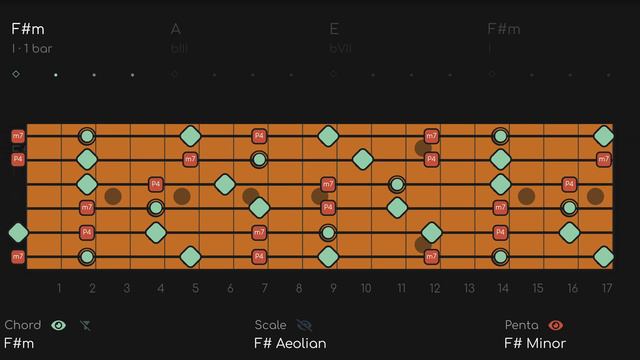Viewport: 640px width, 360px height.
Task: Click m7 marker on second string fret 5
Action: point(190,159)
